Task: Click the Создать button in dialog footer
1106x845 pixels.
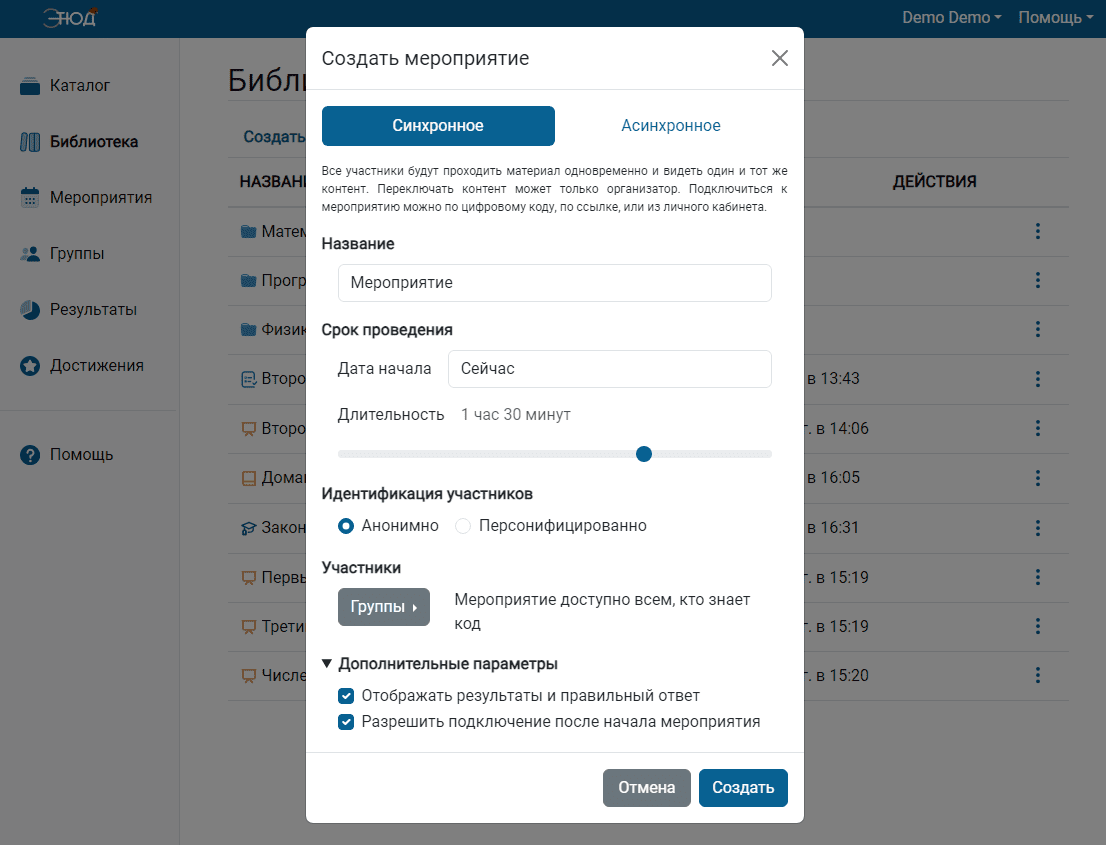Action: (x=743, y=787)
